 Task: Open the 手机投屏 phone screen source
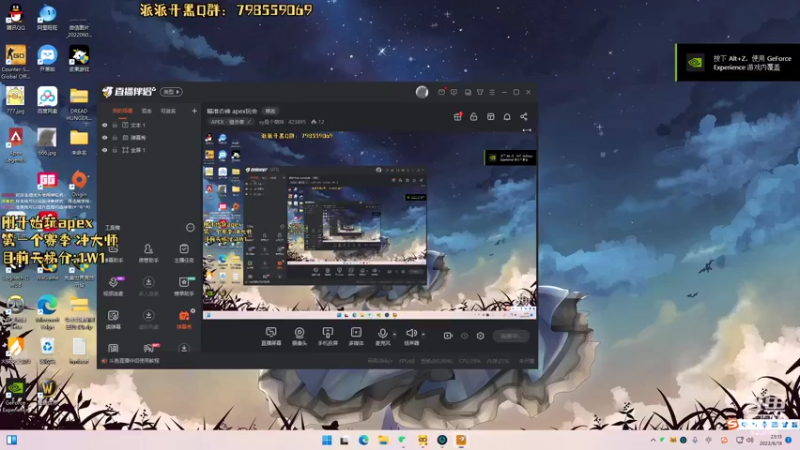coord(328,336)
